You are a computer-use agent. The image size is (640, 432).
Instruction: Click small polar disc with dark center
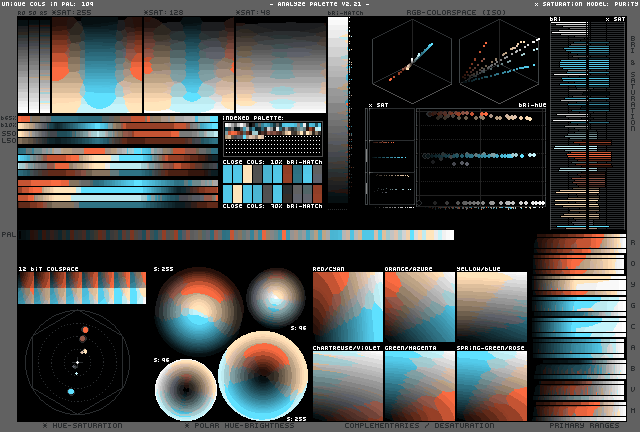(x=186, y=390)
